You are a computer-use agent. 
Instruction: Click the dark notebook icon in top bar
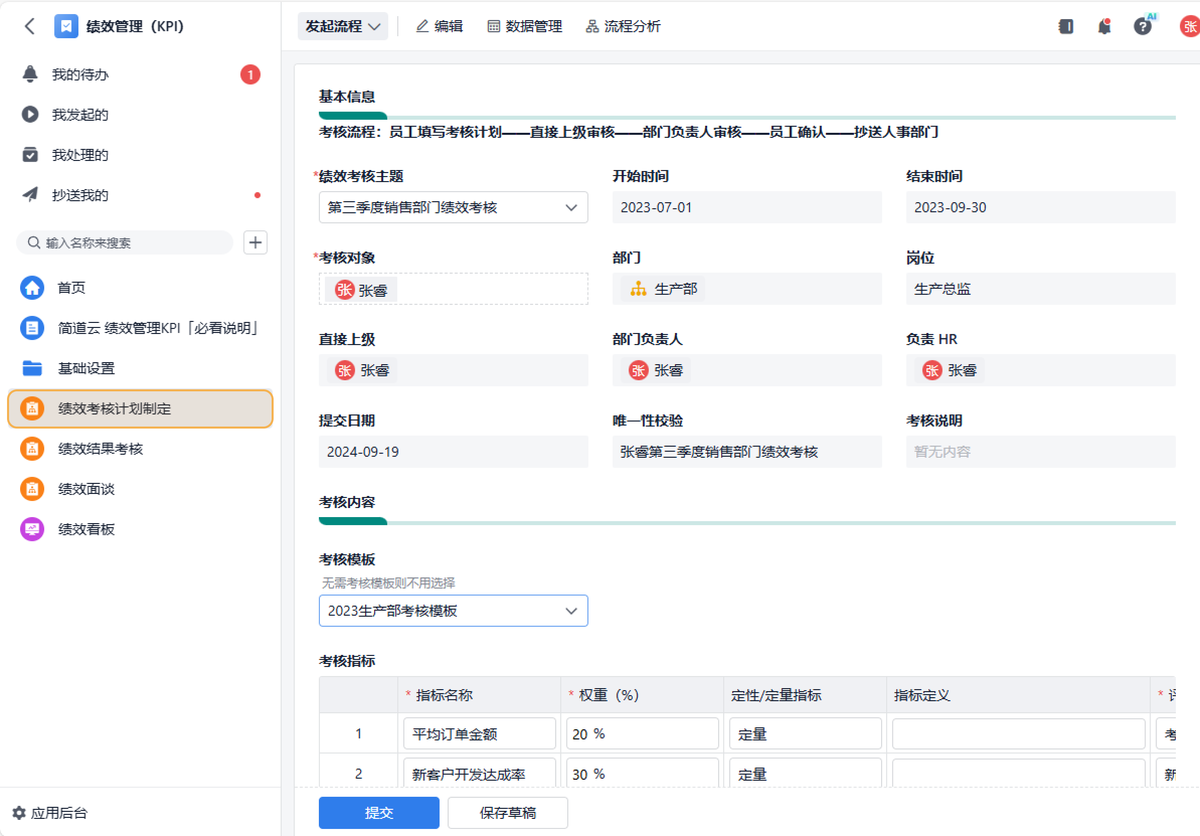1066,27
